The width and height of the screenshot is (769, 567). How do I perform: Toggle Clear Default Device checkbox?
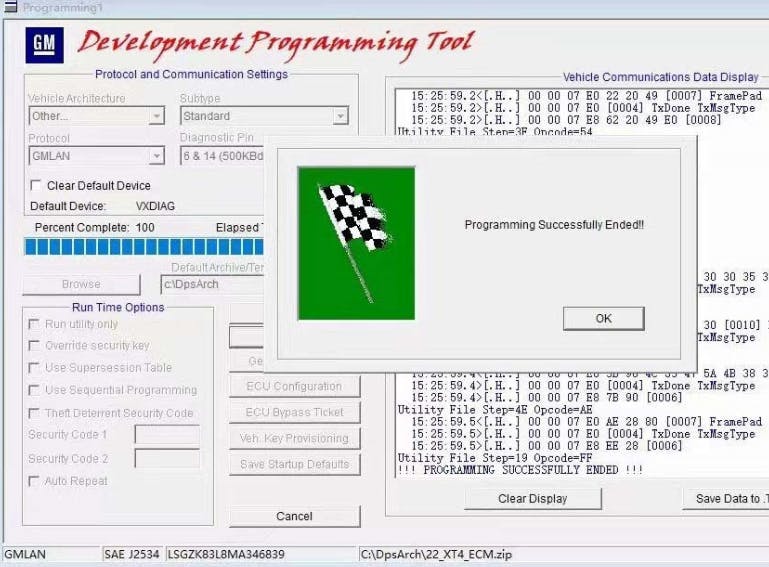(x=37, y=186)
